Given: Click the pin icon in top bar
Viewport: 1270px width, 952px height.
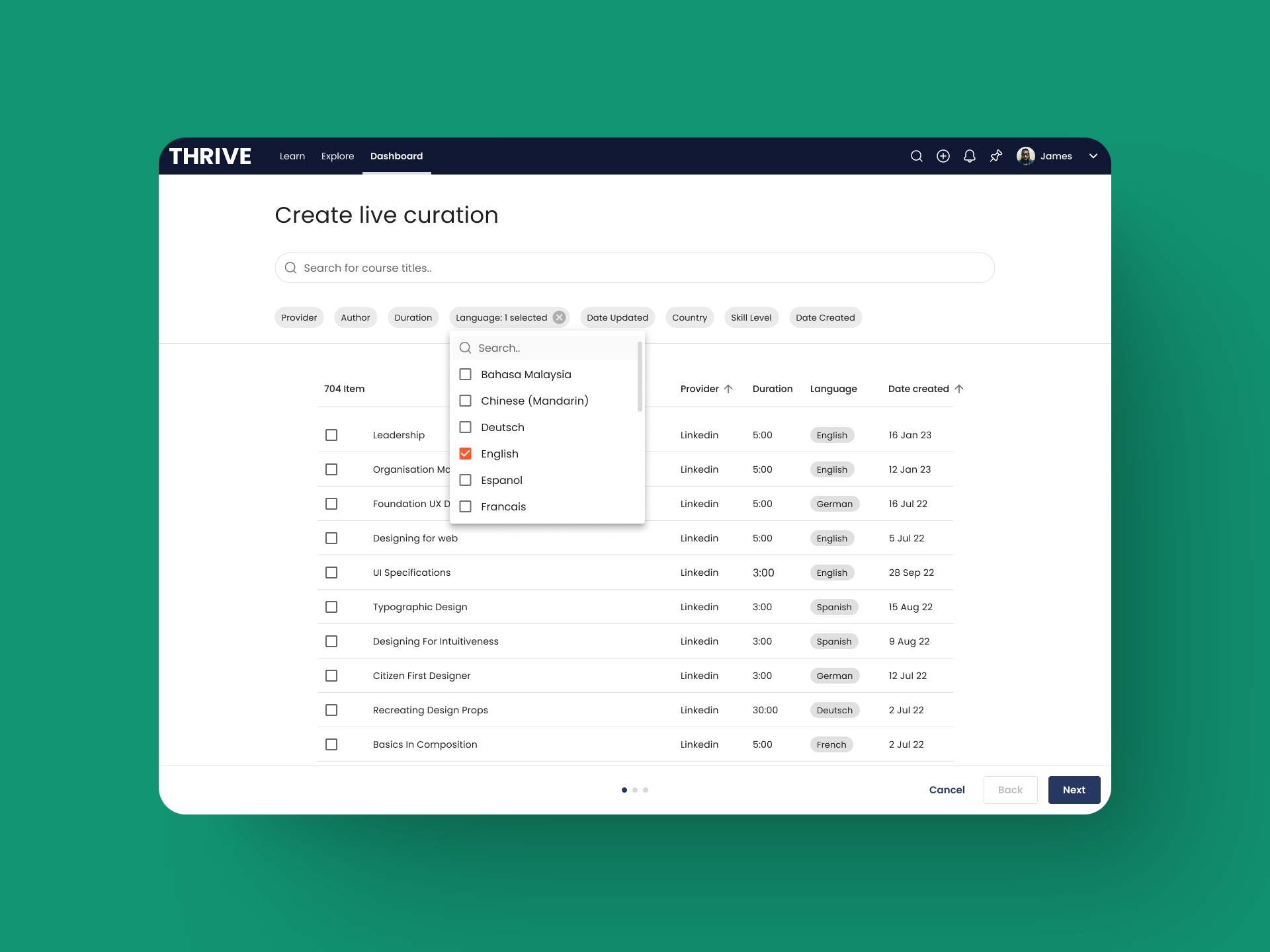Looking at the screenshot, I should click(x=996, y=156).
